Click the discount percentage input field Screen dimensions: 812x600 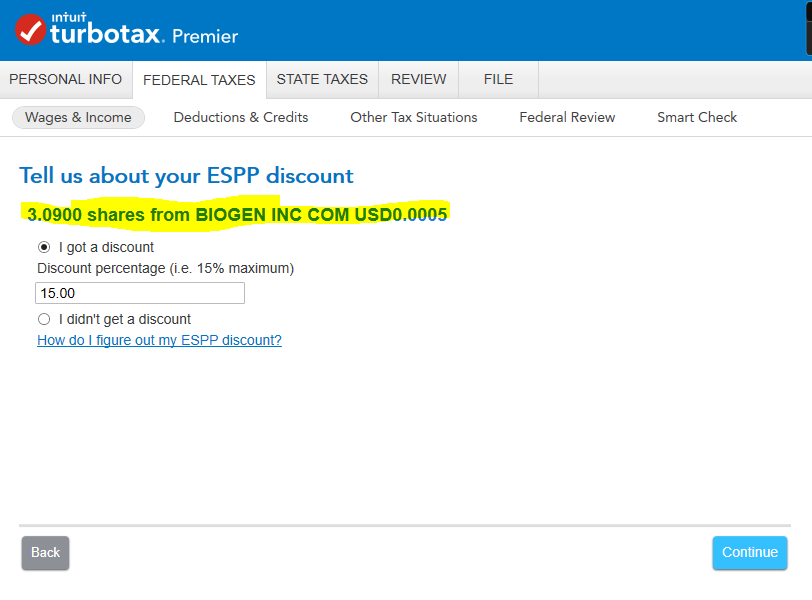[140, 293]
